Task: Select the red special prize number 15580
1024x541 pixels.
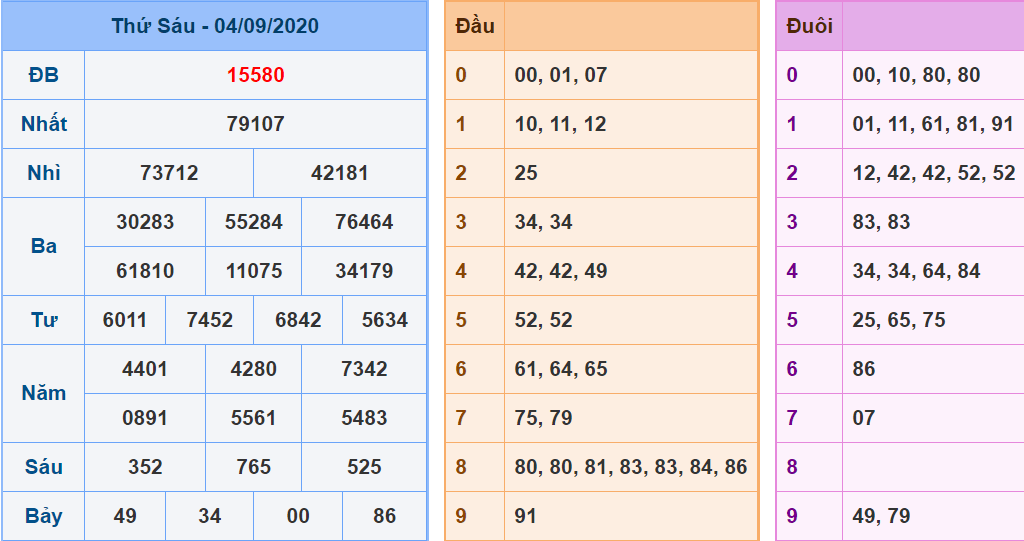Action: [255, 75]
